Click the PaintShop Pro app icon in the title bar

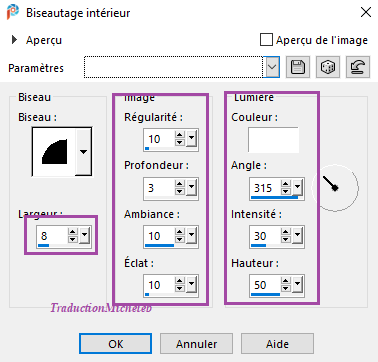[x=13, y=12]
